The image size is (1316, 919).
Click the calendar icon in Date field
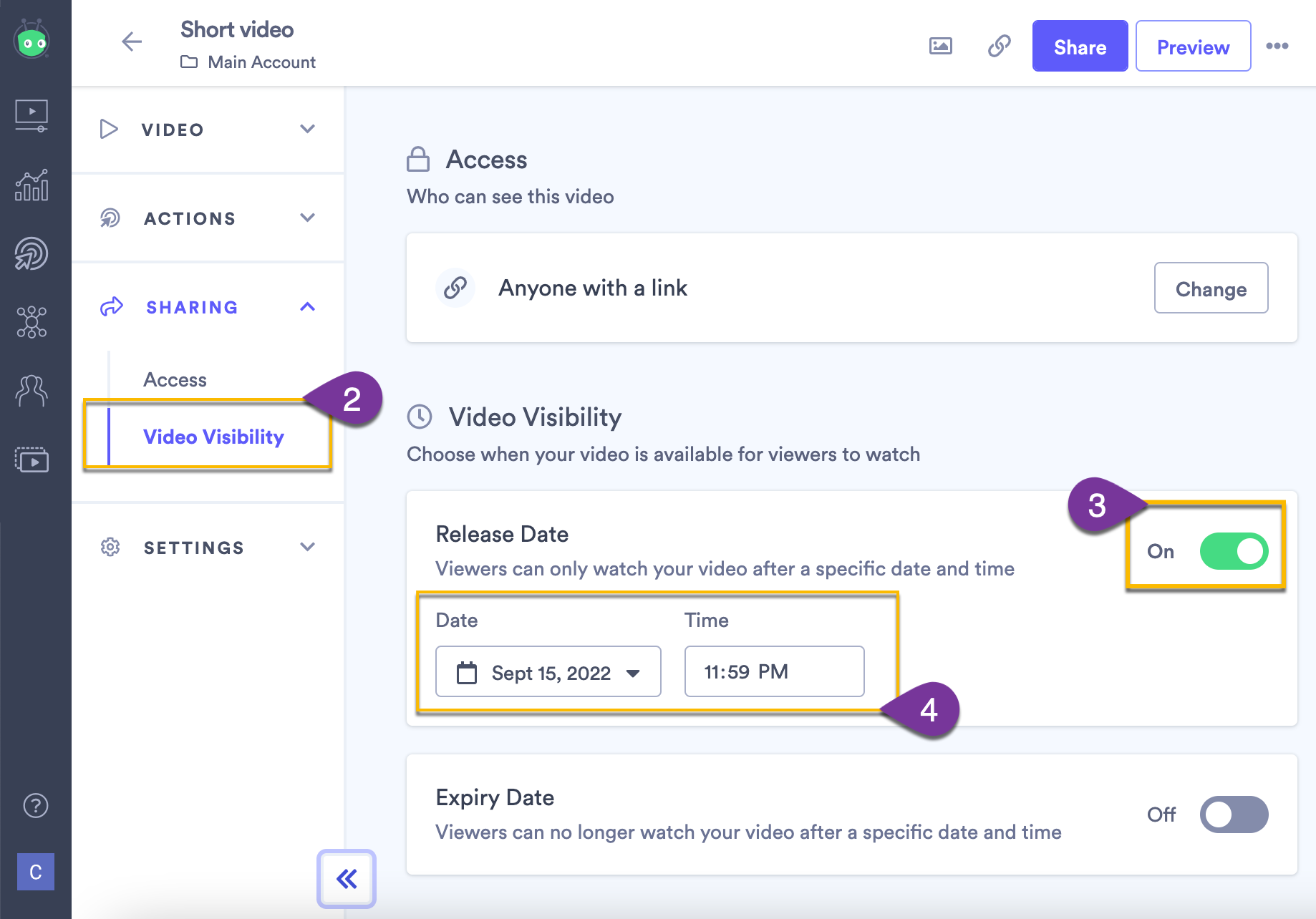[x=467, y=673]
